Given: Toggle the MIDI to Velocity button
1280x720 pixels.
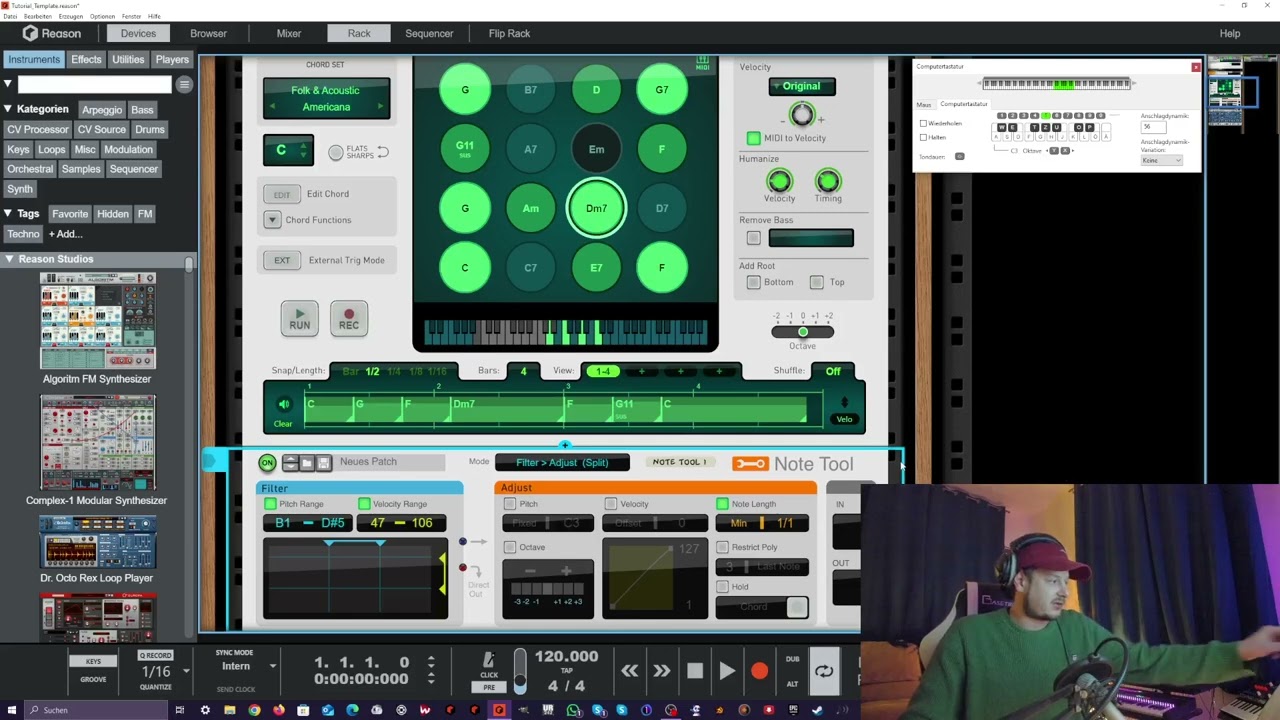Looking at the screenshot, I should [753, 138].
